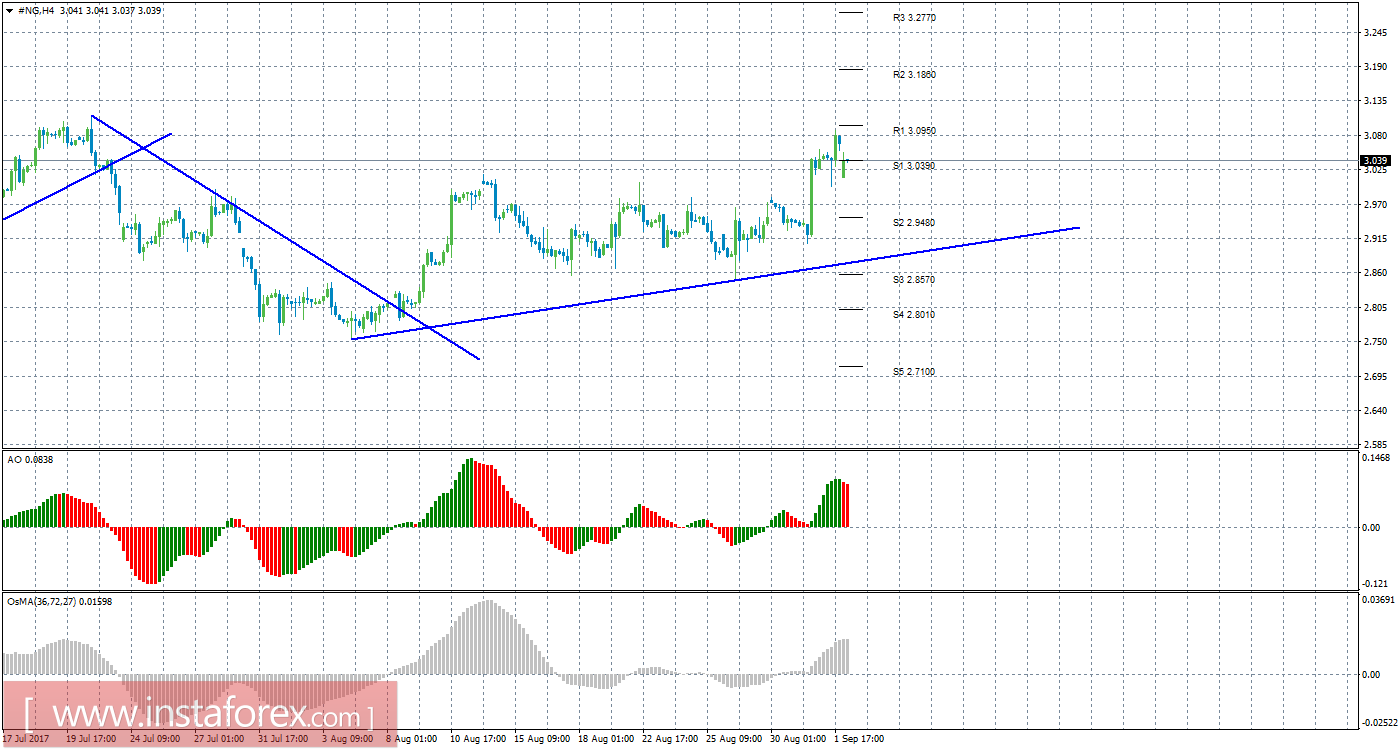Click the 2.805 price axis value
This screenshot has height=750, width=1398.
1374,308
